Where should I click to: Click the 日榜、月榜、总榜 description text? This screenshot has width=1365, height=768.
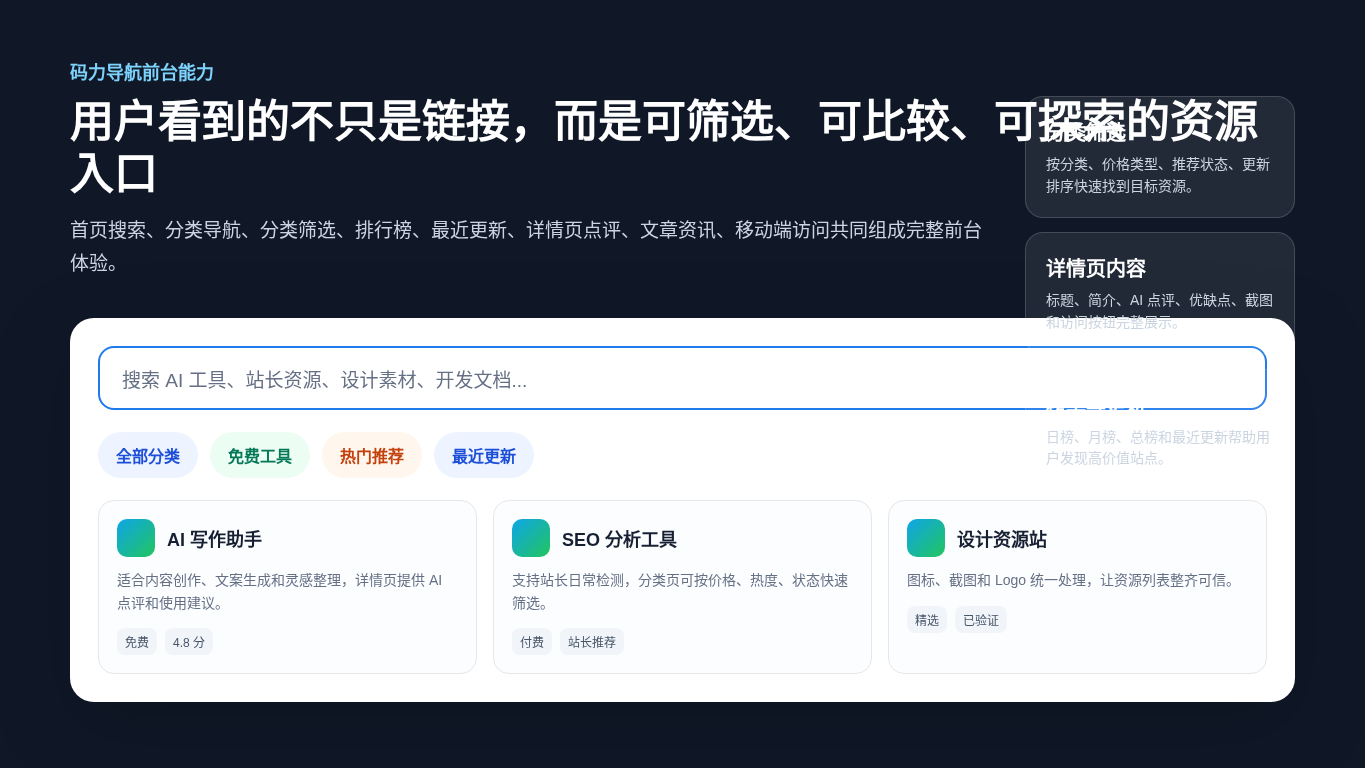pos(1158,447)
